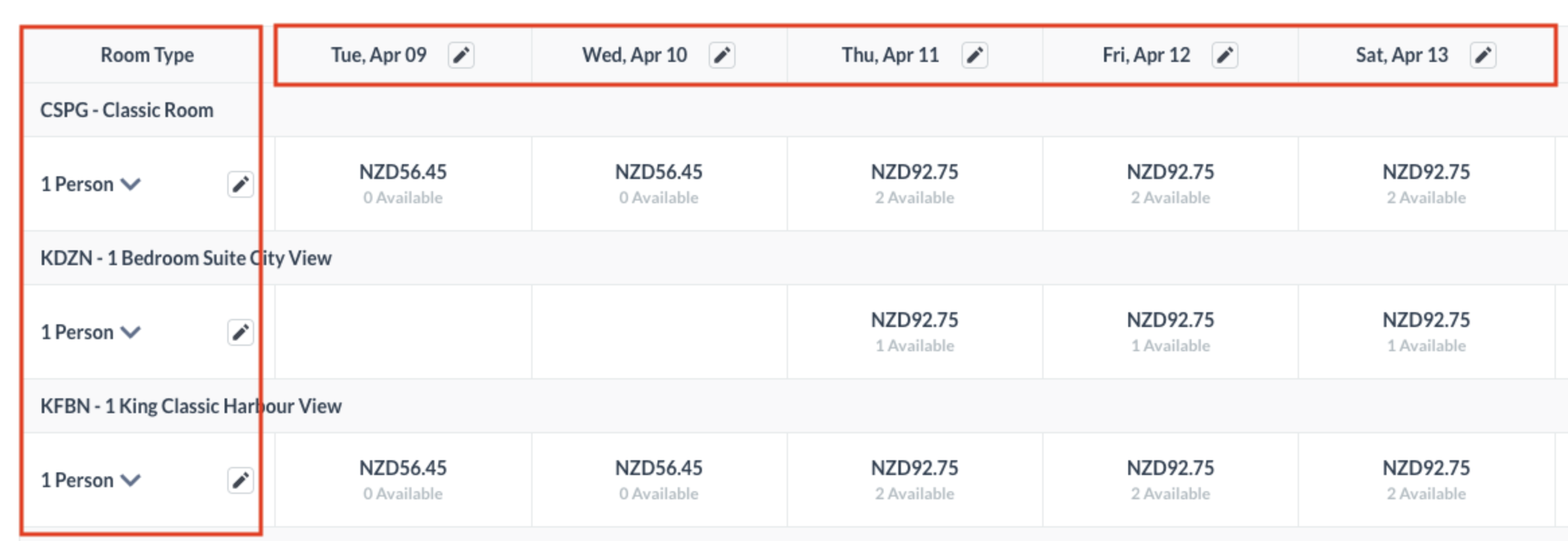Click the KFBN rate cell for Sat, Apr 13
1568x541 pixels.
click(x=1426, y=480)
